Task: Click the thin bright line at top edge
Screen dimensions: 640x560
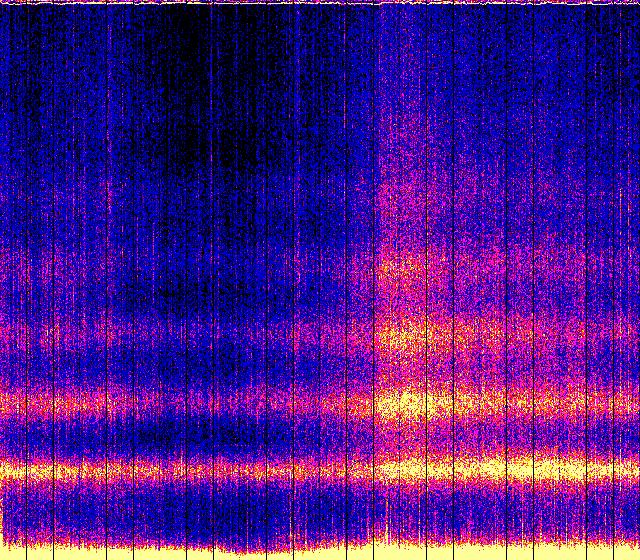Action: 320,3
